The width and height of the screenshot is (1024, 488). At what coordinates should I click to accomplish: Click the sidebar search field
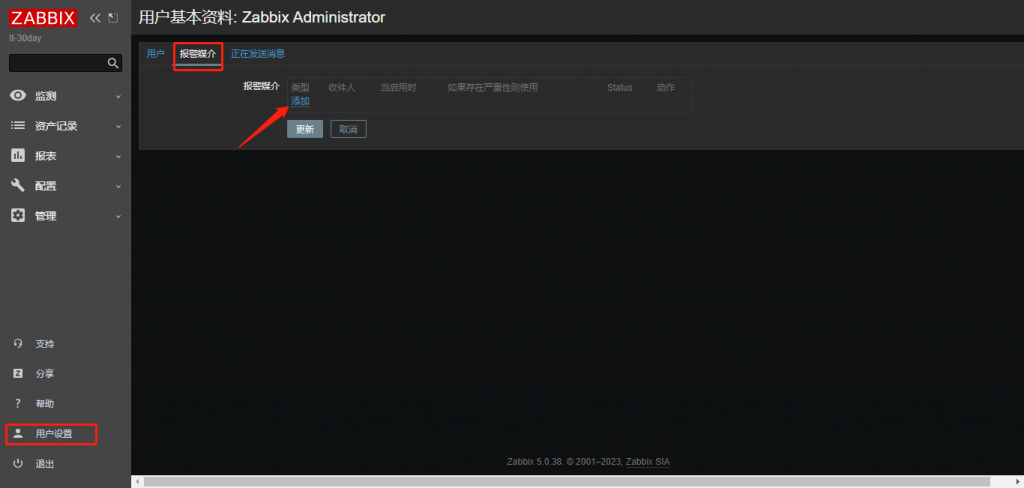[65, 63]
